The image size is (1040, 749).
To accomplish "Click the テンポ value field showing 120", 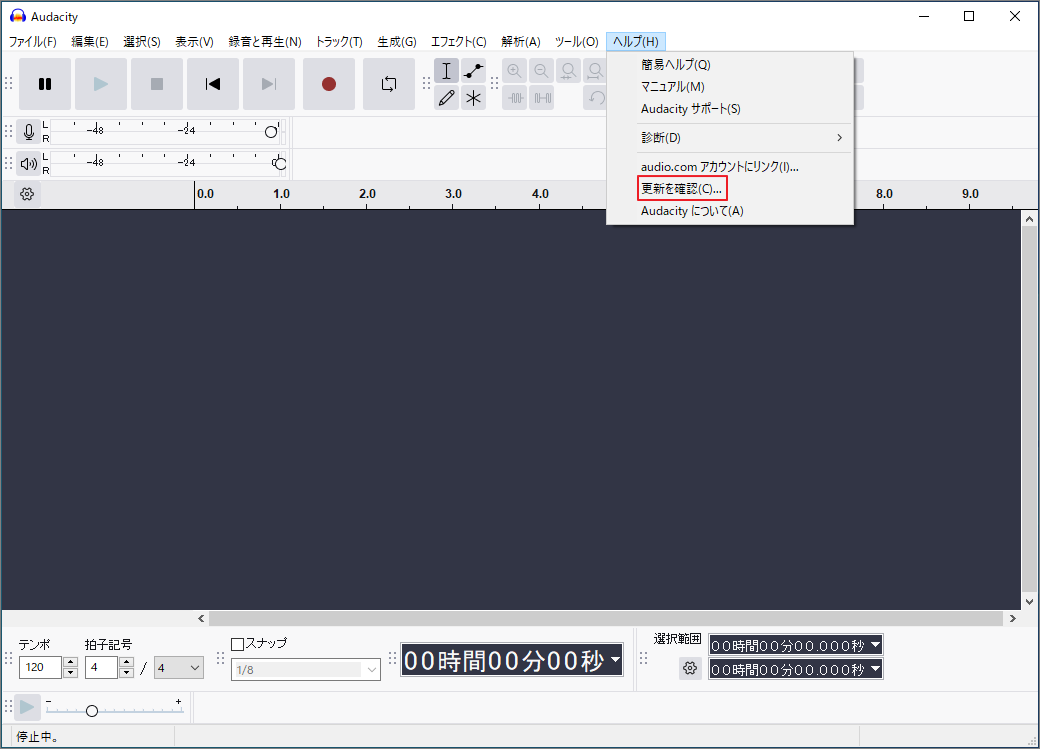I will point(40,667).
